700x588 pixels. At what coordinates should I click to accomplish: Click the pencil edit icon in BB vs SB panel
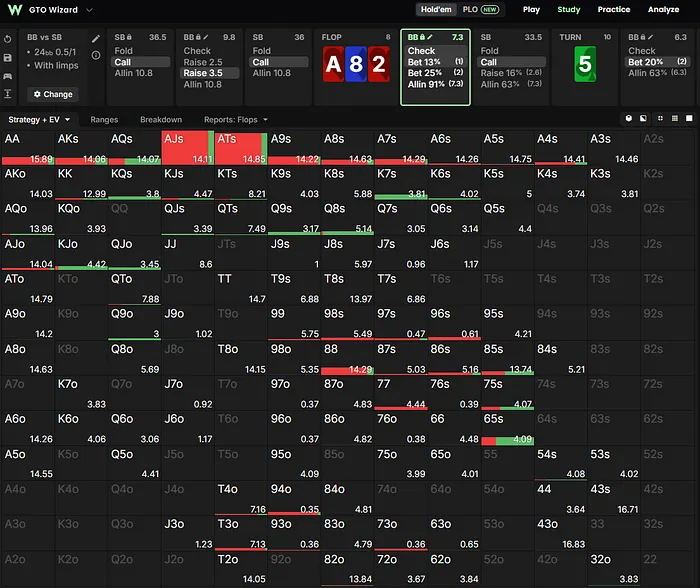point(96,39)
